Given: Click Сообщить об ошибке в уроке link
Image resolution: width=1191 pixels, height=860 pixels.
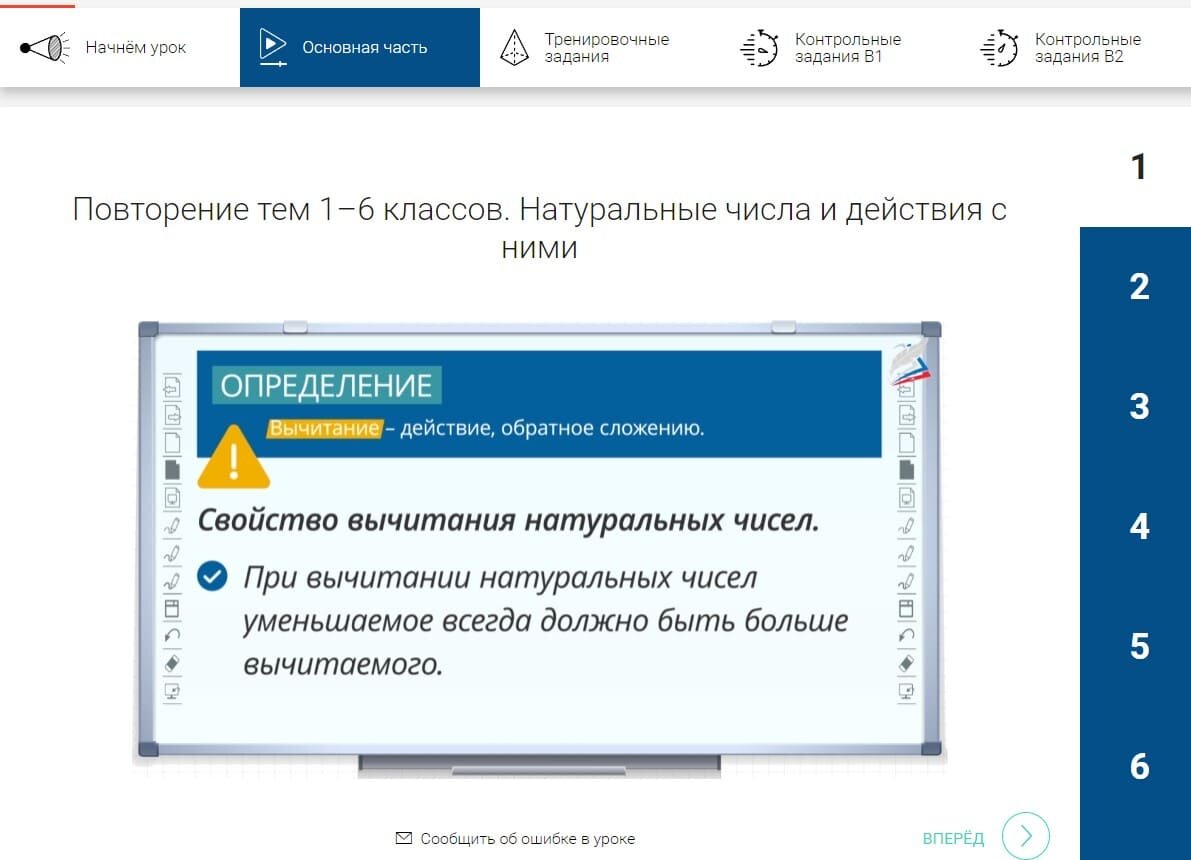Looking at the screenshot, I should (516, 839).
